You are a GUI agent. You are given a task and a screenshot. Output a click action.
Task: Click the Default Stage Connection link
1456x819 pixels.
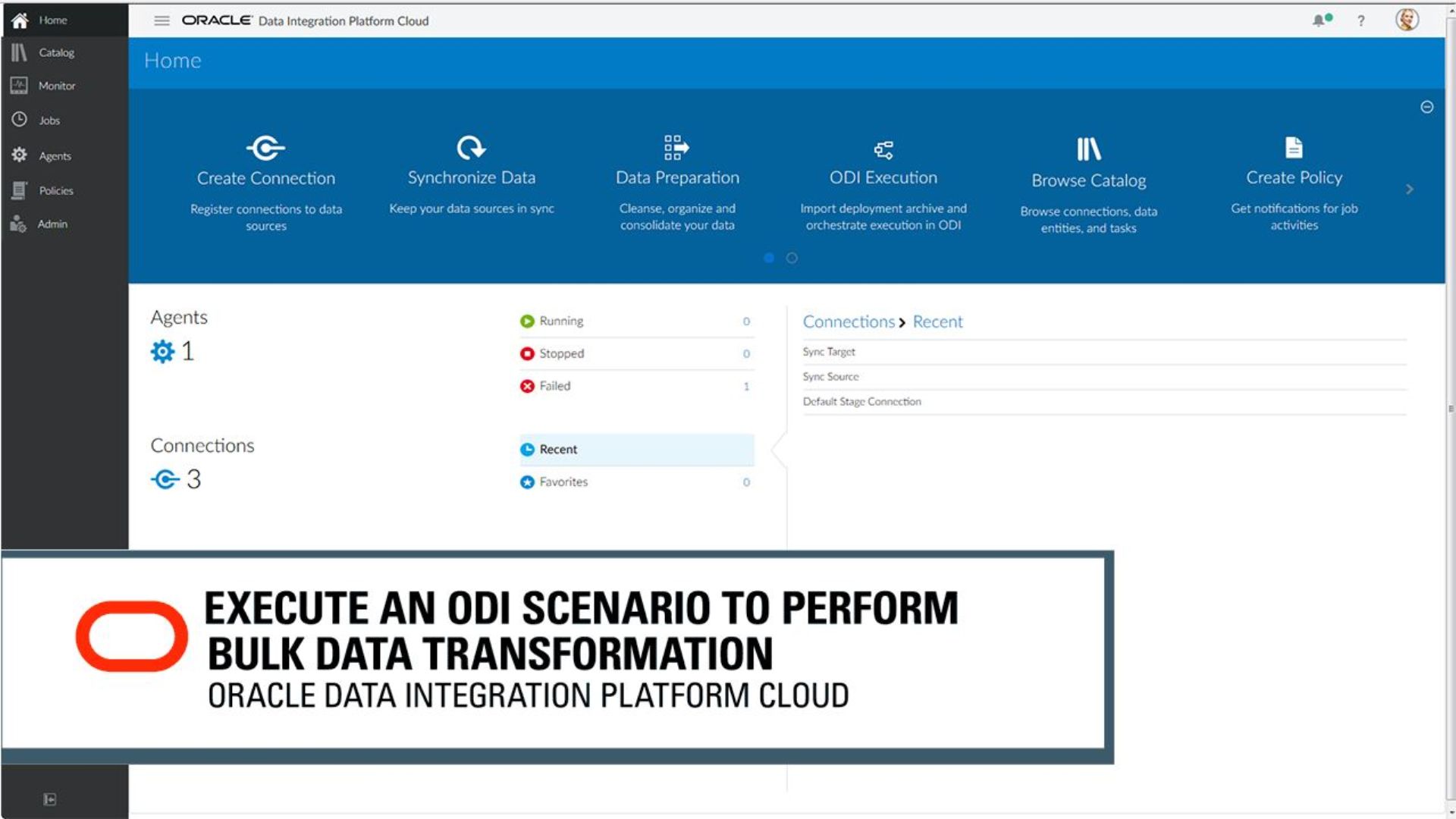[x=861, y=402]
